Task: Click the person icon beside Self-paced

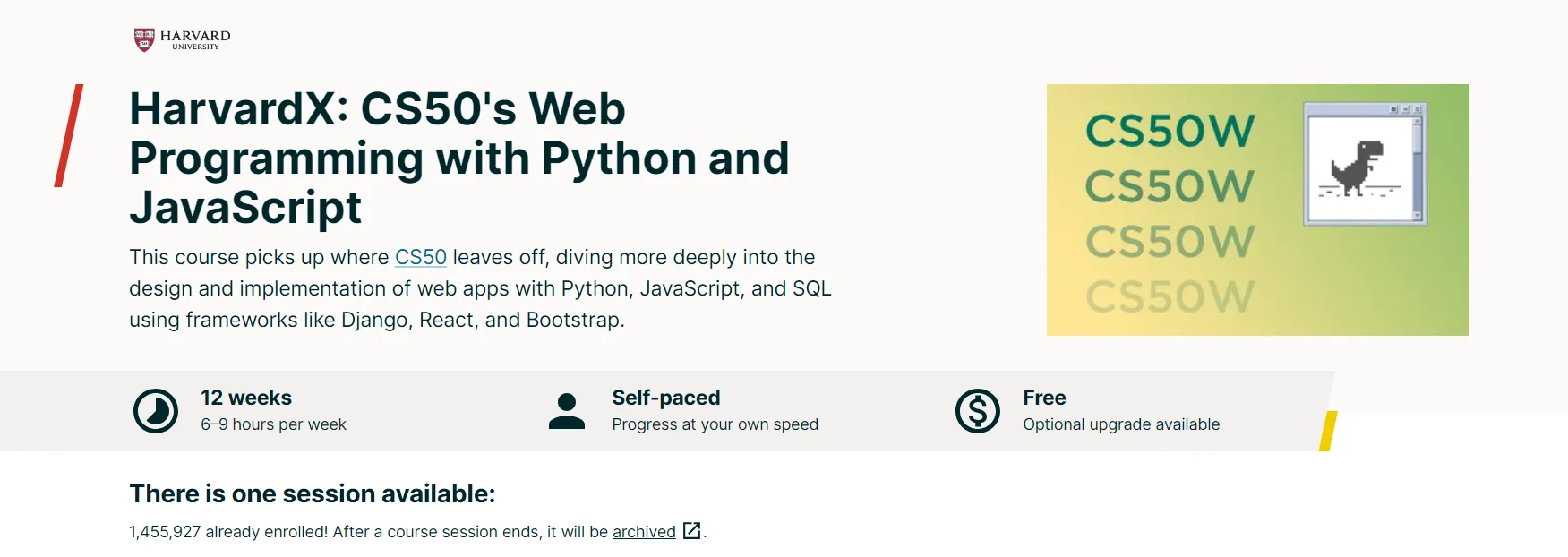Action: (567, 411)
